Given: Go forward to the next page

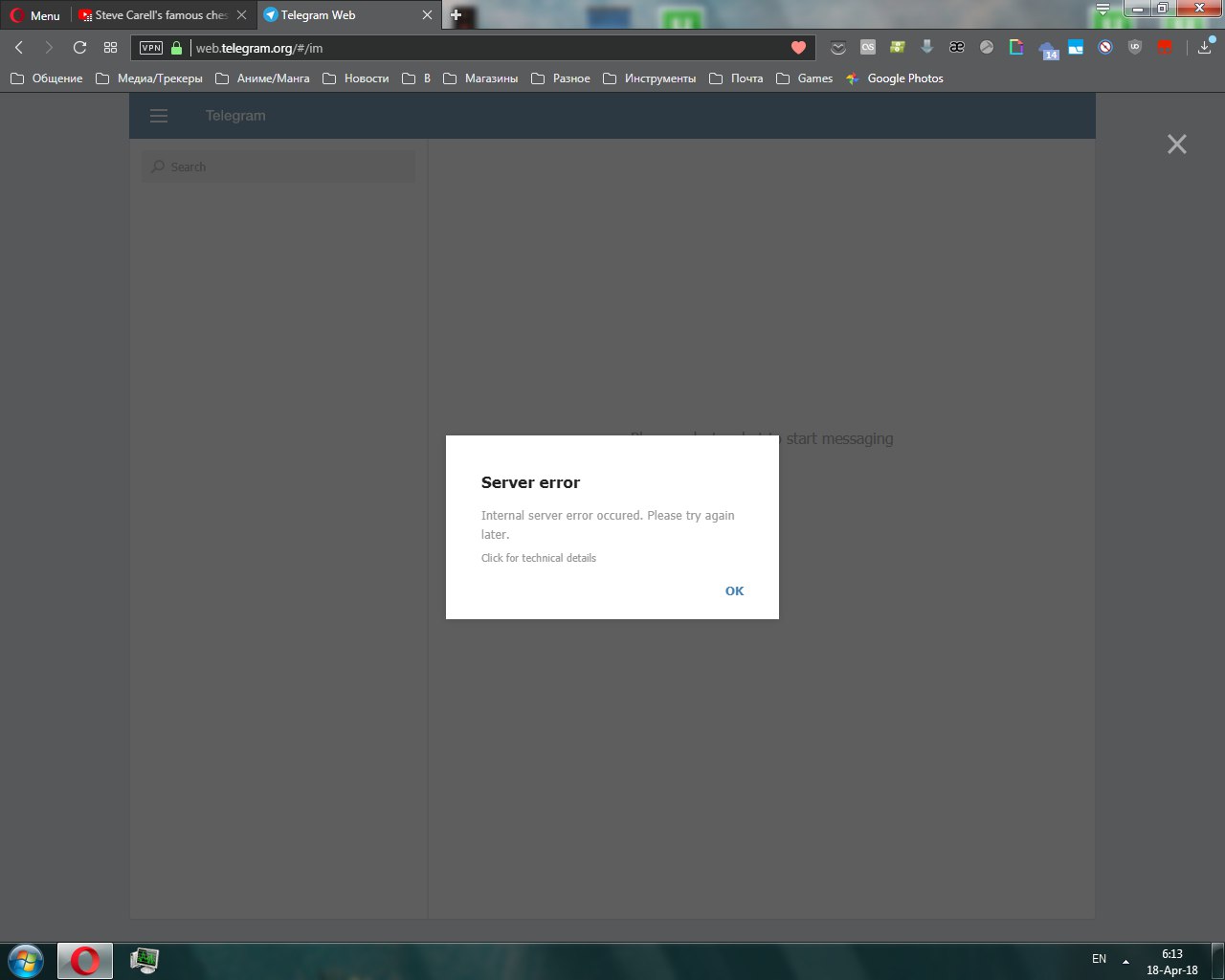Looking at the screenshot, I should [49, 48].
